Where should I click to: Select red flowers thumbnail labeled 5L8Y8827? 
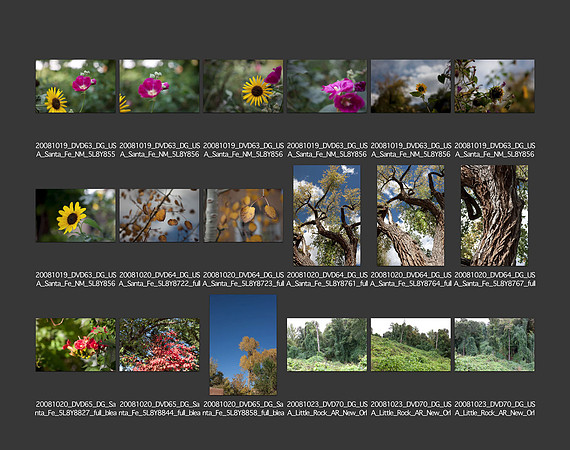click(76, 345)
